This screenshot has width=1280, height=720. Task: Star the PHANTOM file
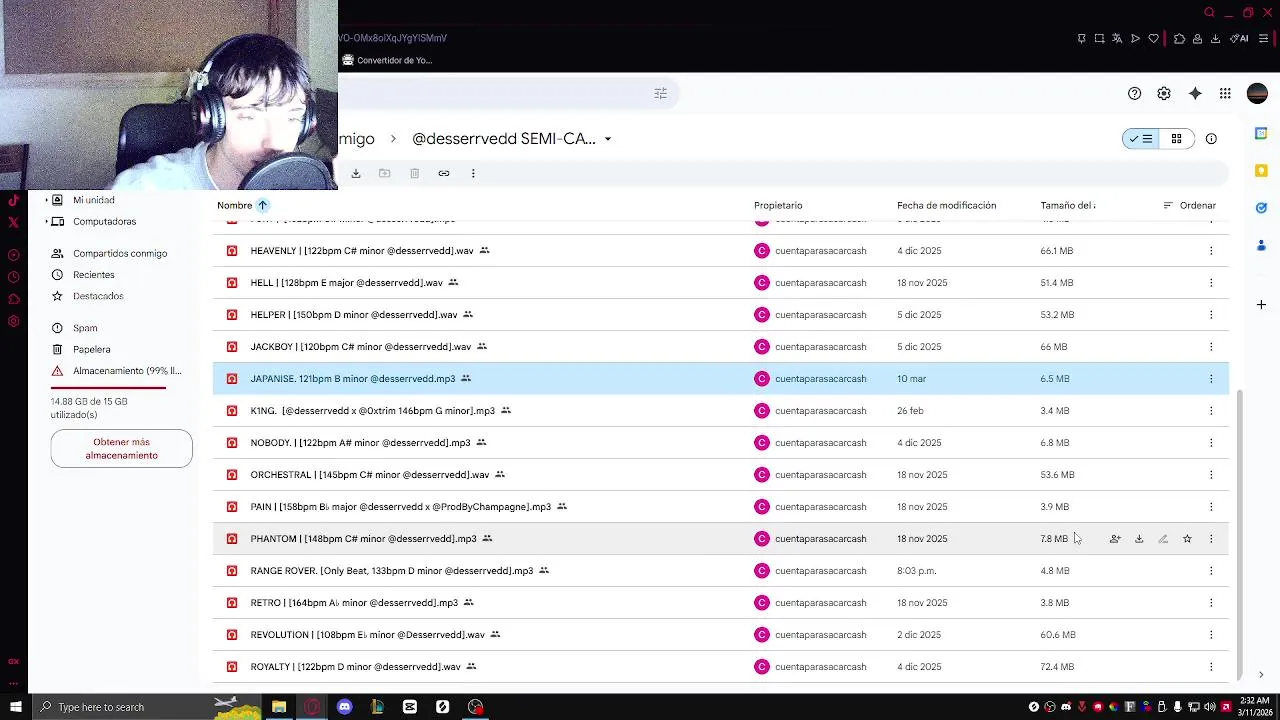pyautogui.click(x=1187, y=539)
